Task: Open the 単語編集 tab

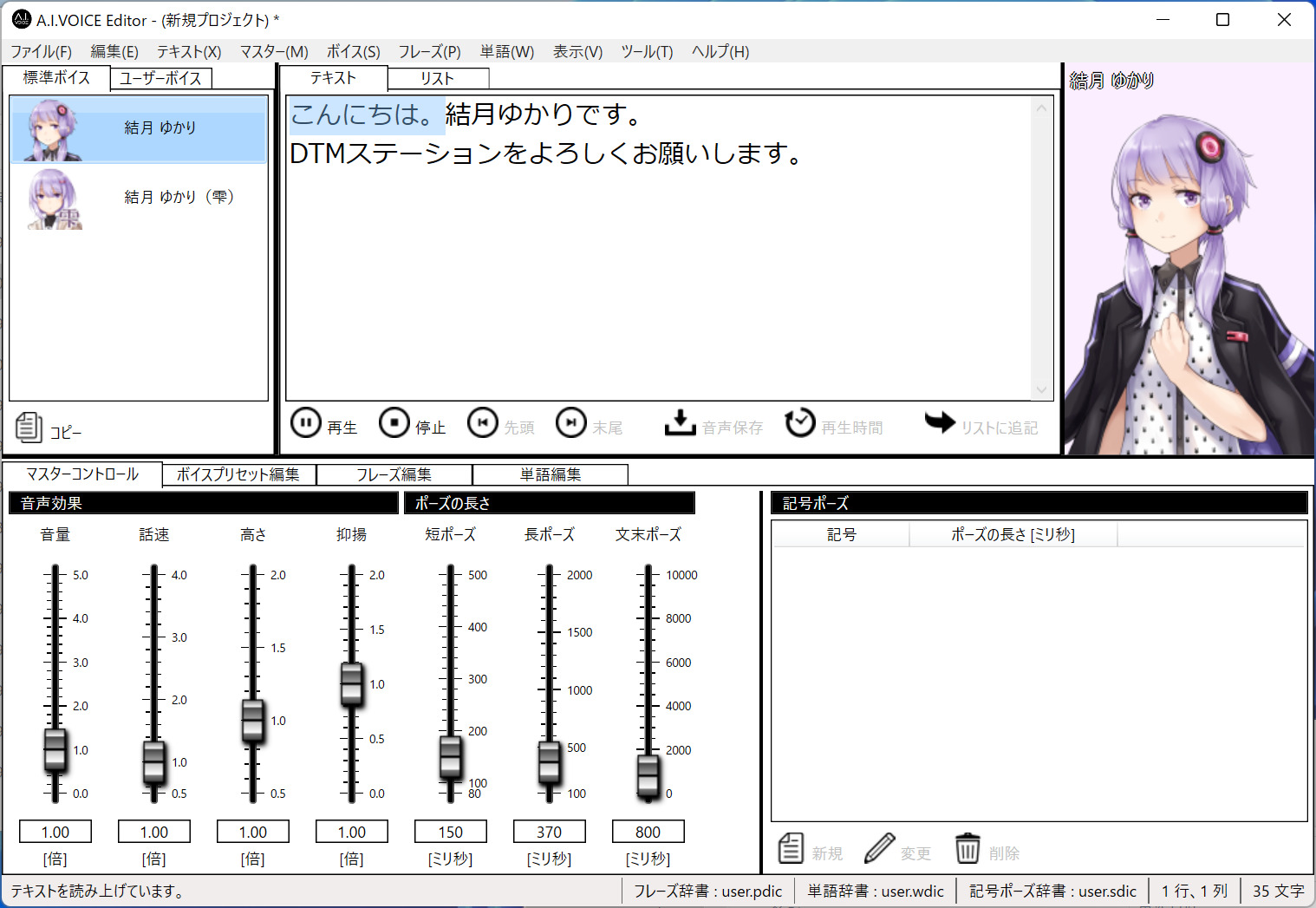Action: tap(551, 474)
